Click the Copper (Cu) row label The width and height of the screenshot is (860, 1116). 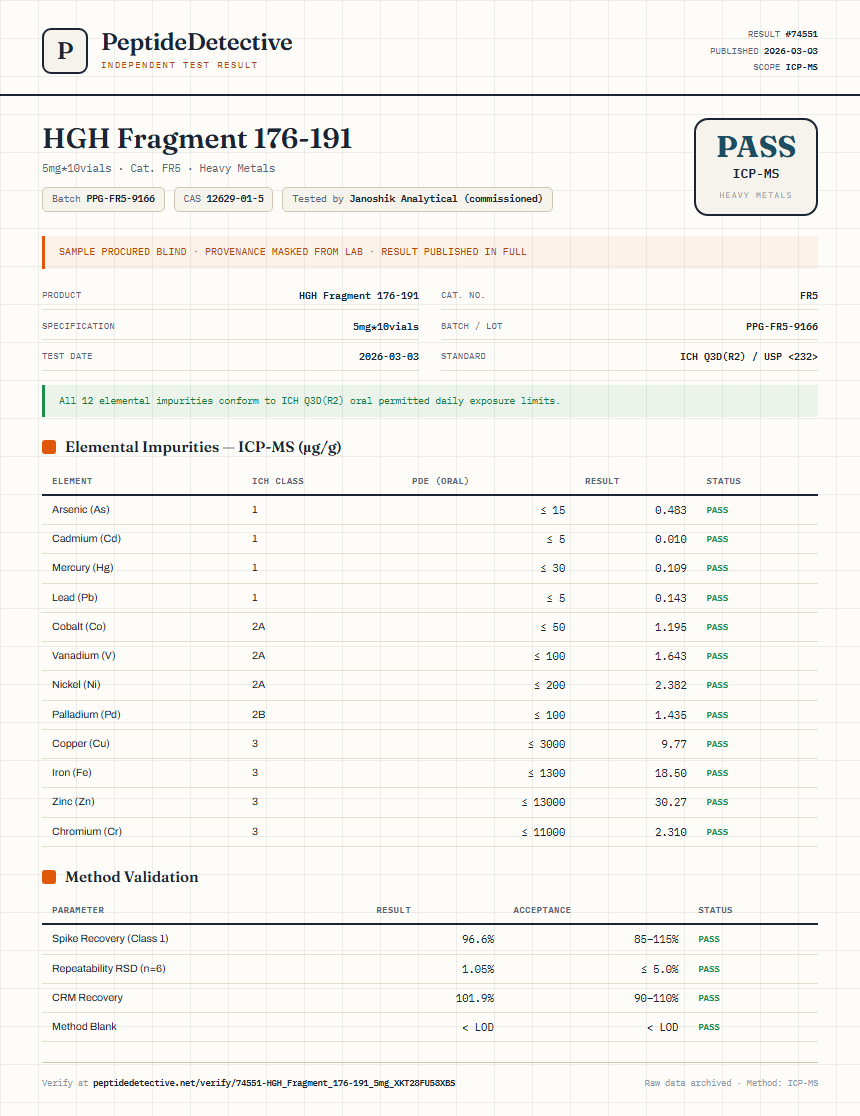(x=80, y=744)
